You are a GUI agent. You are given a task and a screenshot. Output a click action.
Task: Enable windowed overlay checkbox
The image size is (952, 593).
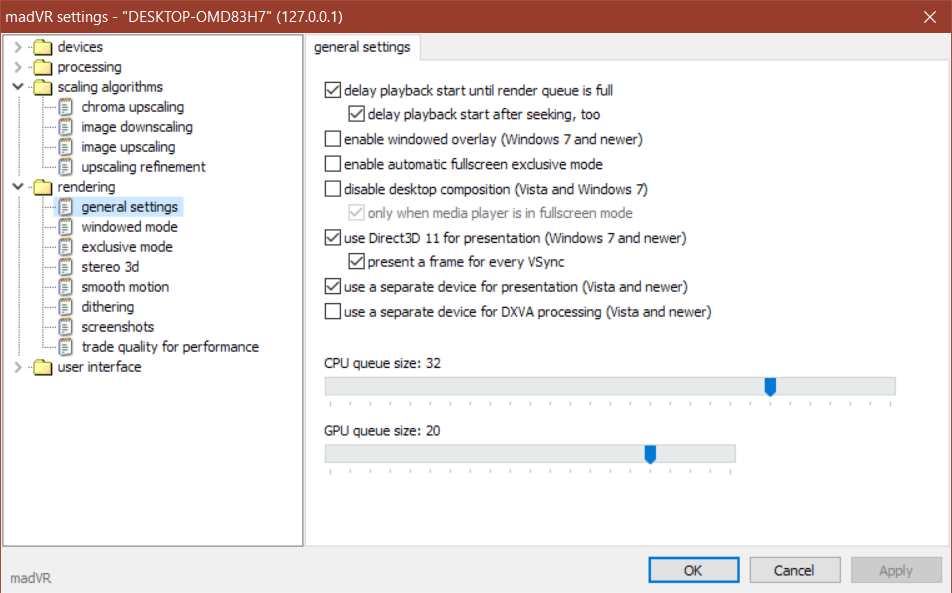(x=333, y=140)
